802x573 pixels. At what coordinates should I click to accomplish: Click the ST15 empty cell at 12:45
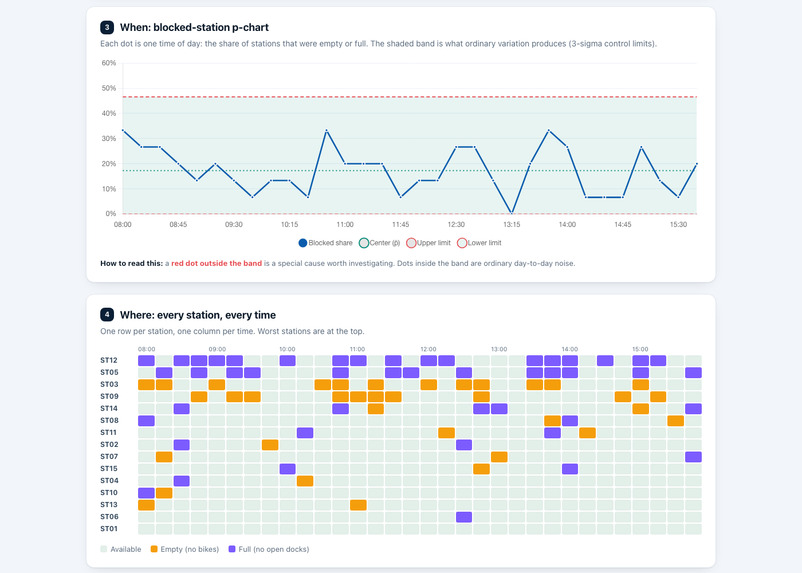481,469
